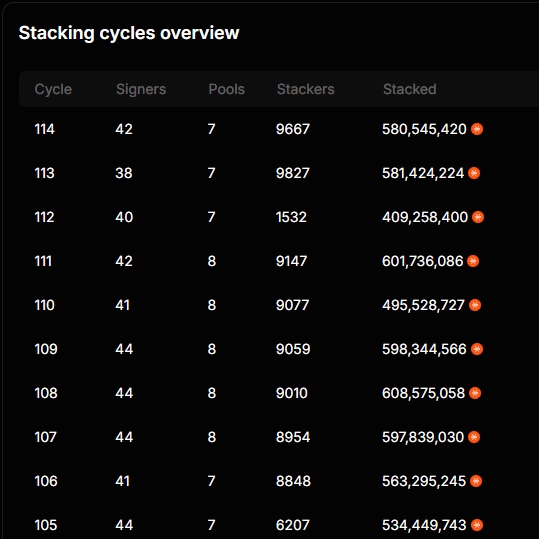Sort table by Signers column header
This screenshot has height=539, width=539.
[x=141, y=89]
